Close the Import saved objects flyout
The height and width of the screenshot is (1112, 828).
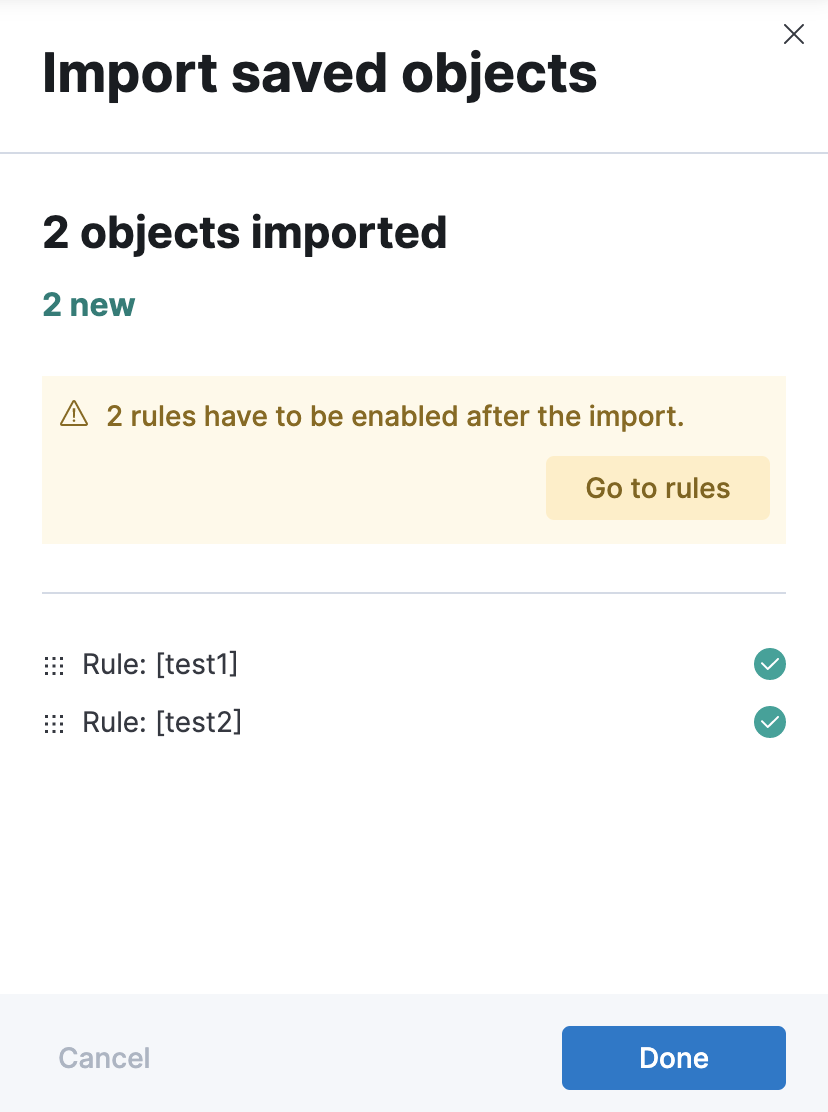[794, 34]
